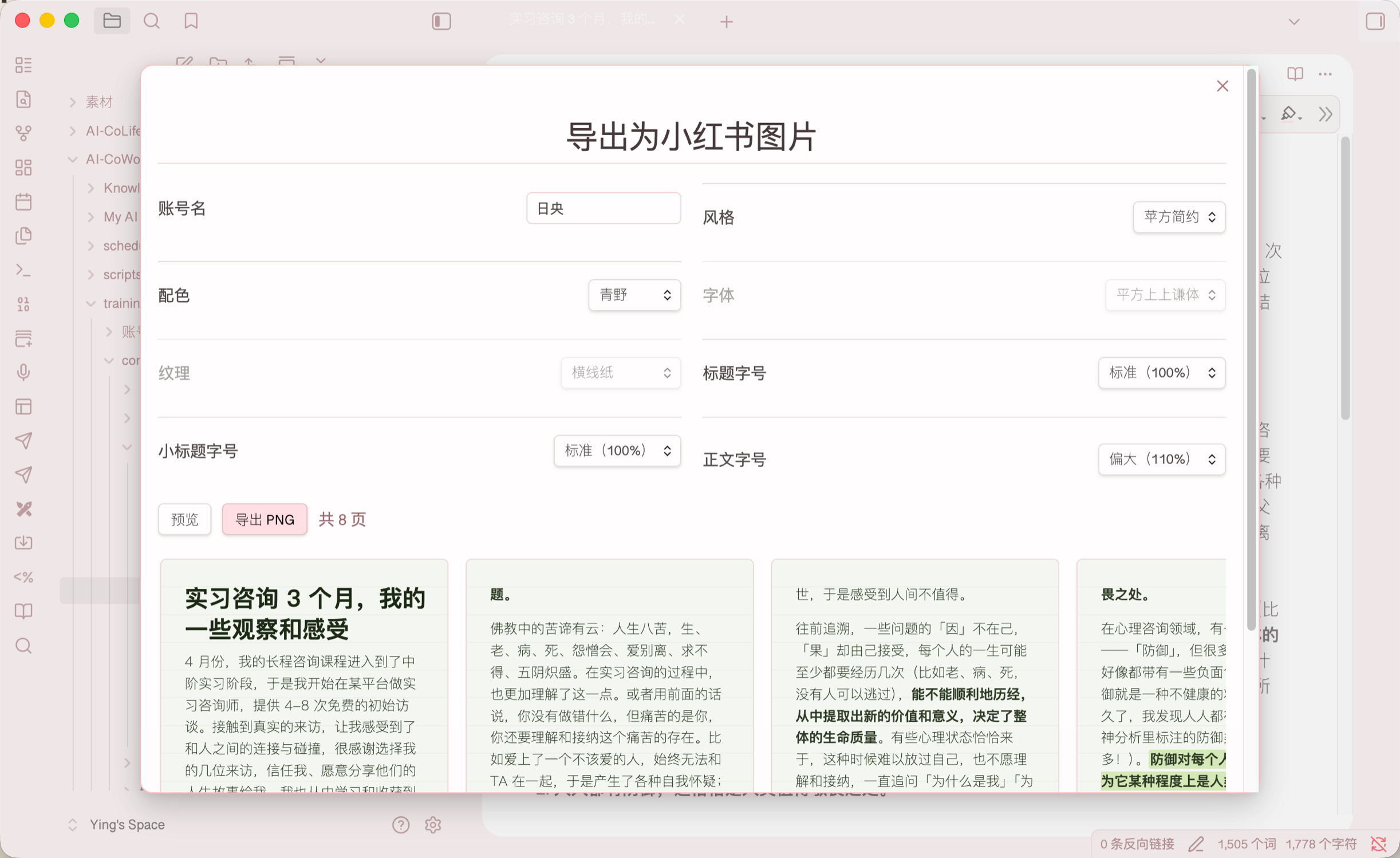Screen dimensions: 1400x858
Task: Open a new tab with the plus
Action: click(x=727, y=22)
